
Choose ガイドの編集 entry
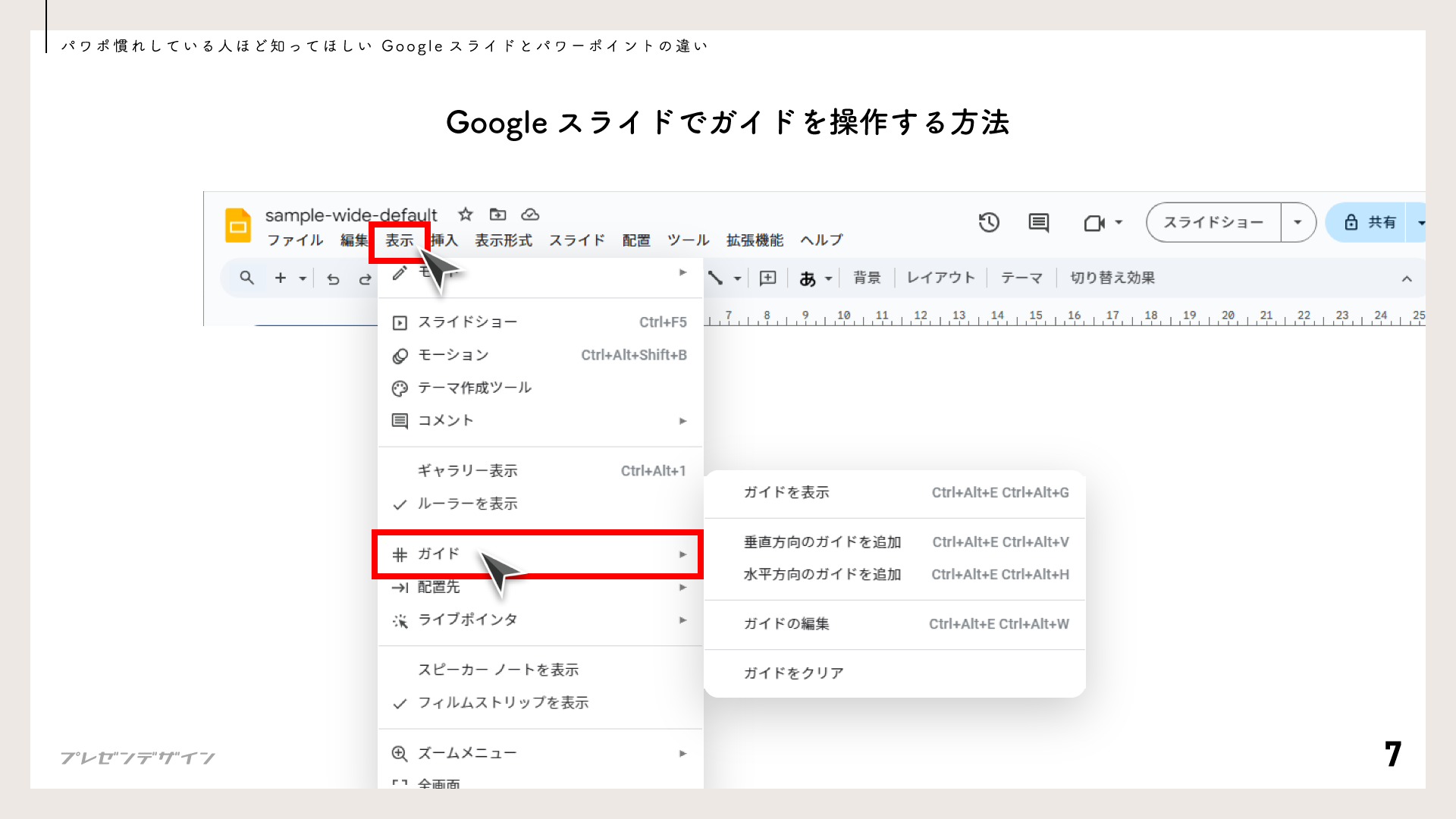(895, 624)
